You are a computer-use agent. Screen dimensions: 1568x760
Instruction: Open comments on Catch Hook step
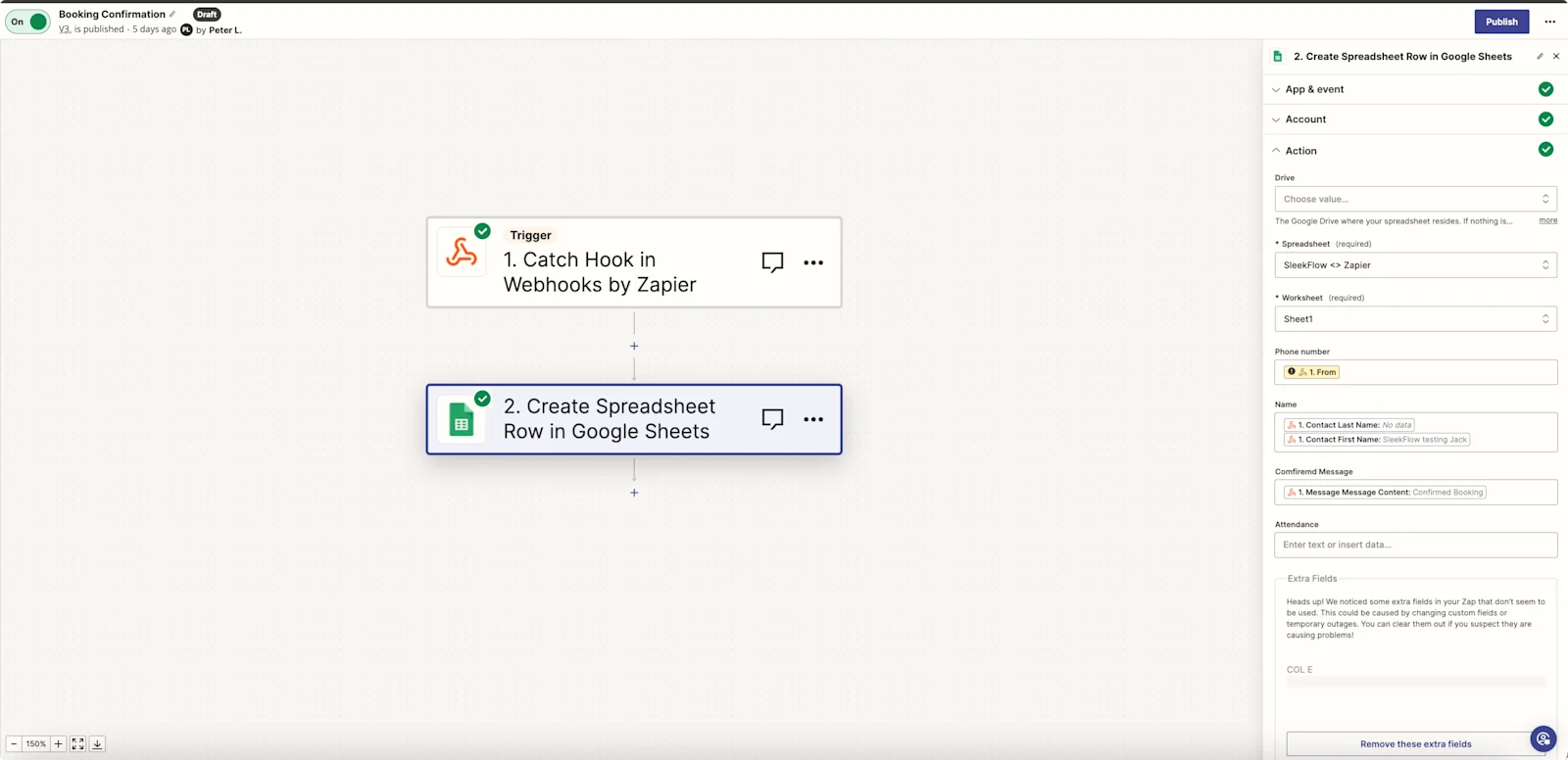click(772, 262)
